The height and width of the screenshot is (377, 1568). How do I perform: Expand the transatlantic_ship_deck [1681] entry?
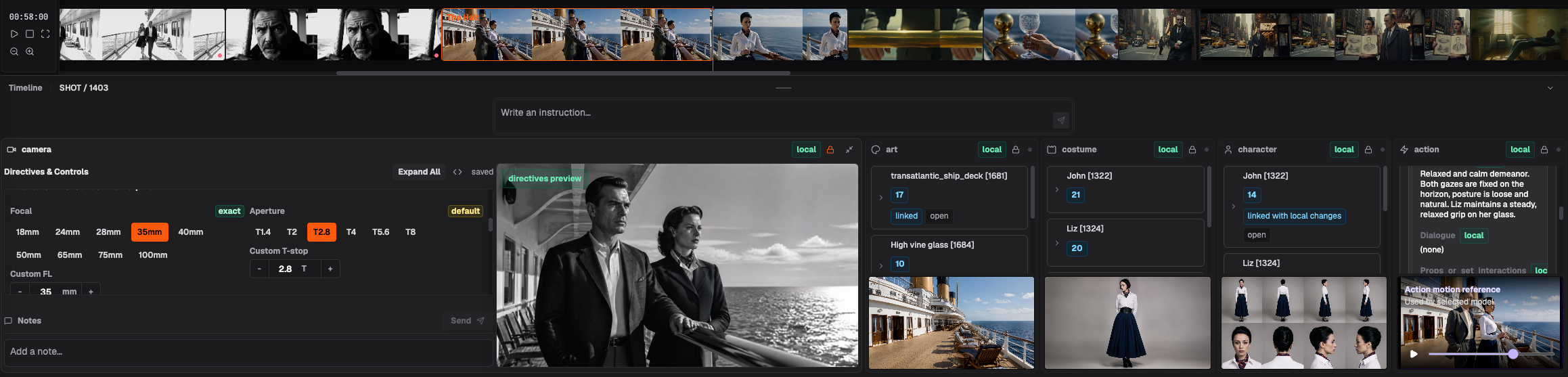pos(881,198)
